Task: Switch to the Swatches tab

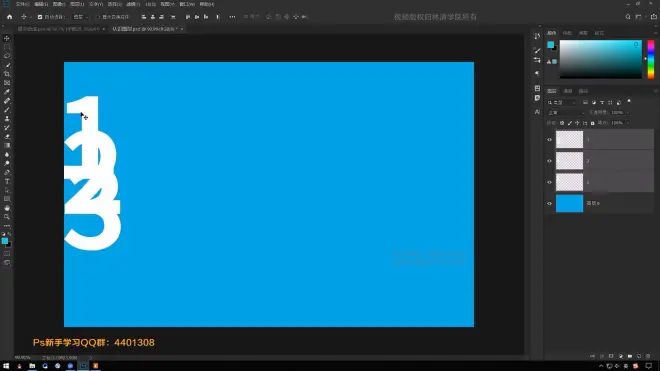Action: (567, 33)
